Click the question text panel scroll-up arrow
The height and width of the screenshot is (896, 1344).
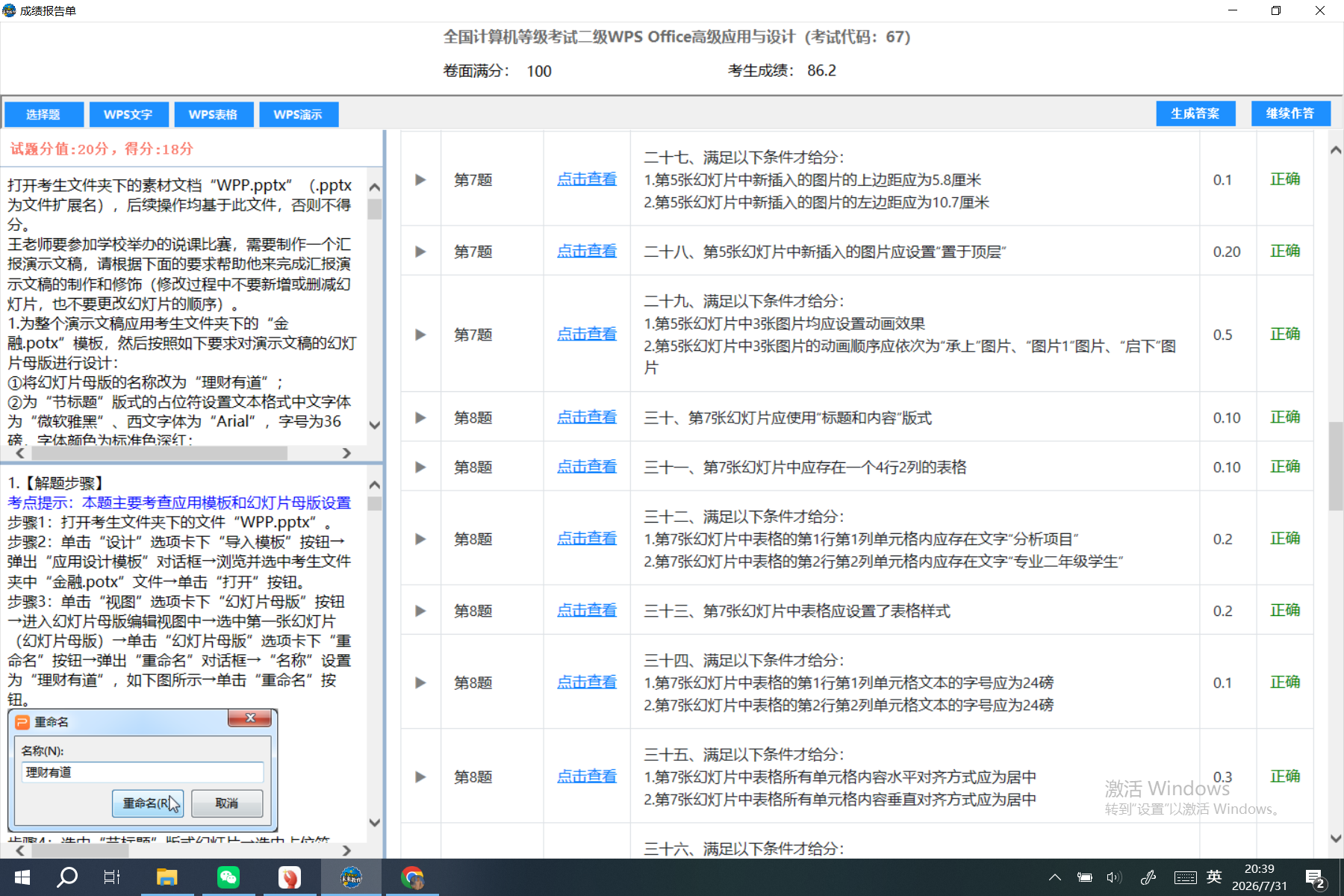[375, 187]
